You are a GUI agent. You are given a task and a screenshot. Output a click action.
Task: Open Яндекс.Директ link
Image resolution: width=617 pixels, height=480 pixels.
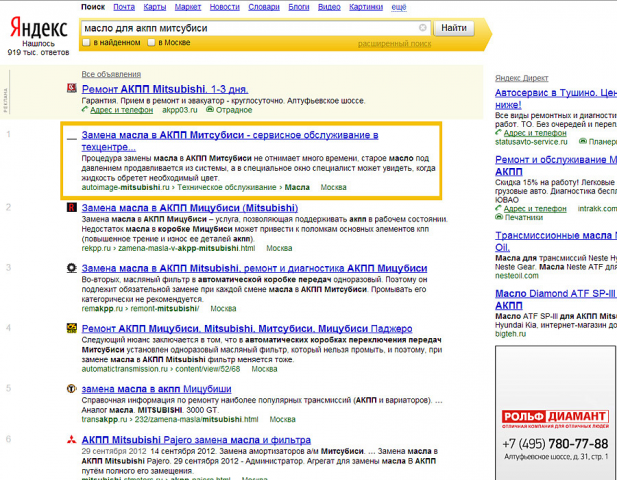(x=521, y=78)
